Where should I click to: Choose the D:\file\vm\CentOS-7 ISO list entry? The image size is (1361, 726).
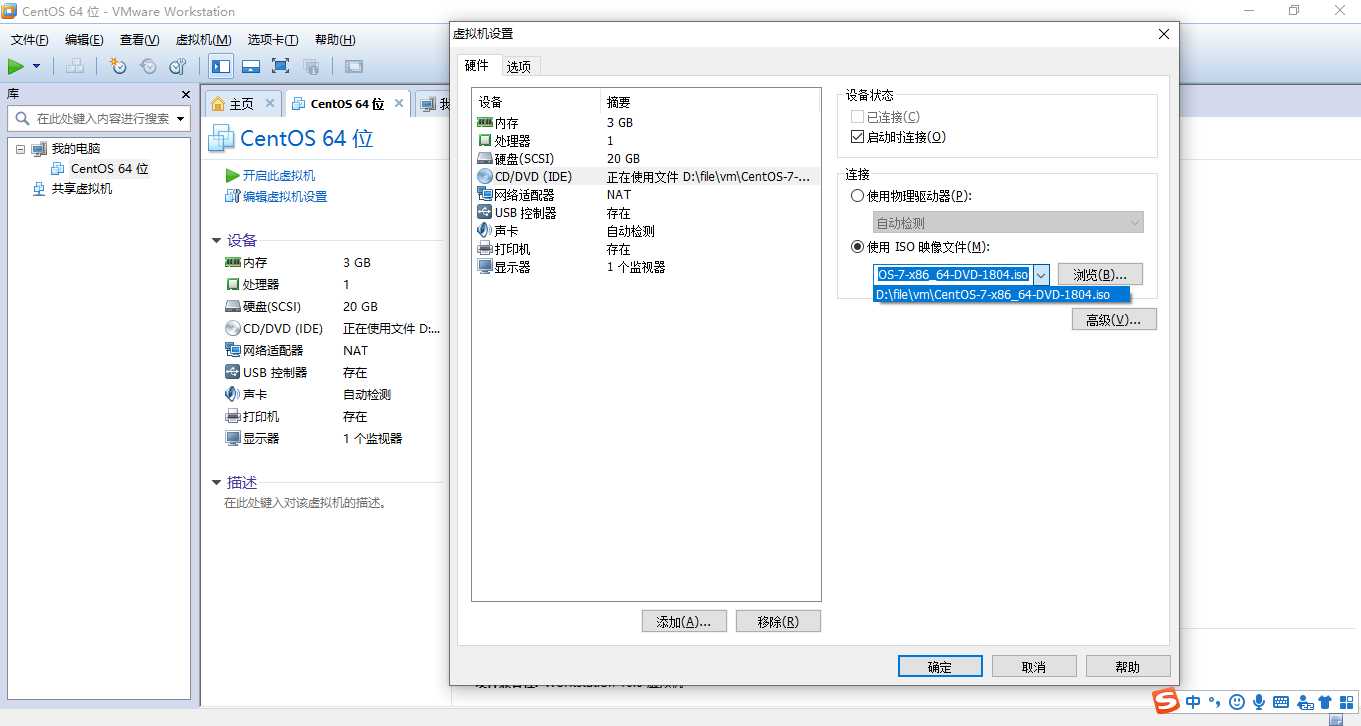click(x=1001, y=295)
